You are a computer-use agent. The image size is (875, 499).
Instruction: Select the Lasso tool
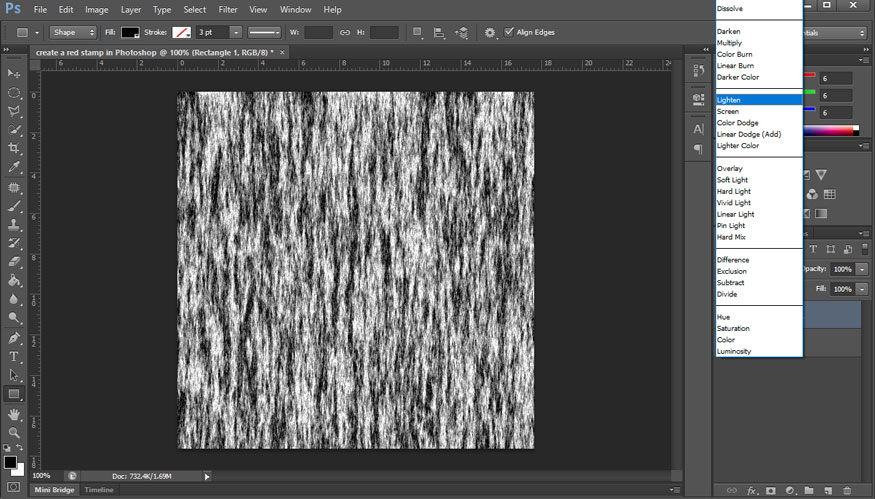[x=14, y=111]
